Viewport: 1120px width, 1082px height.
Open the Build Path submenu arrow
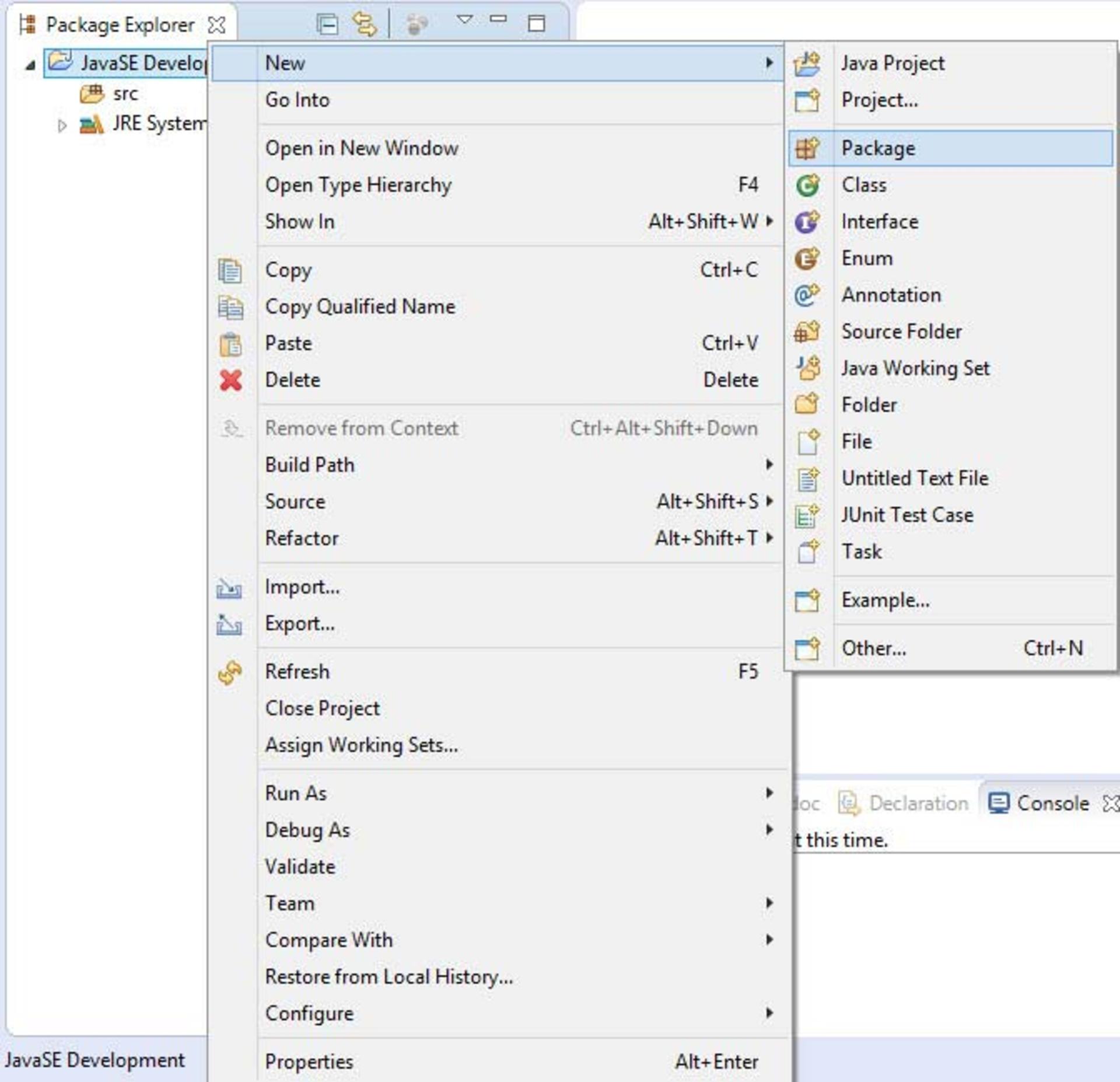[769, 465]
